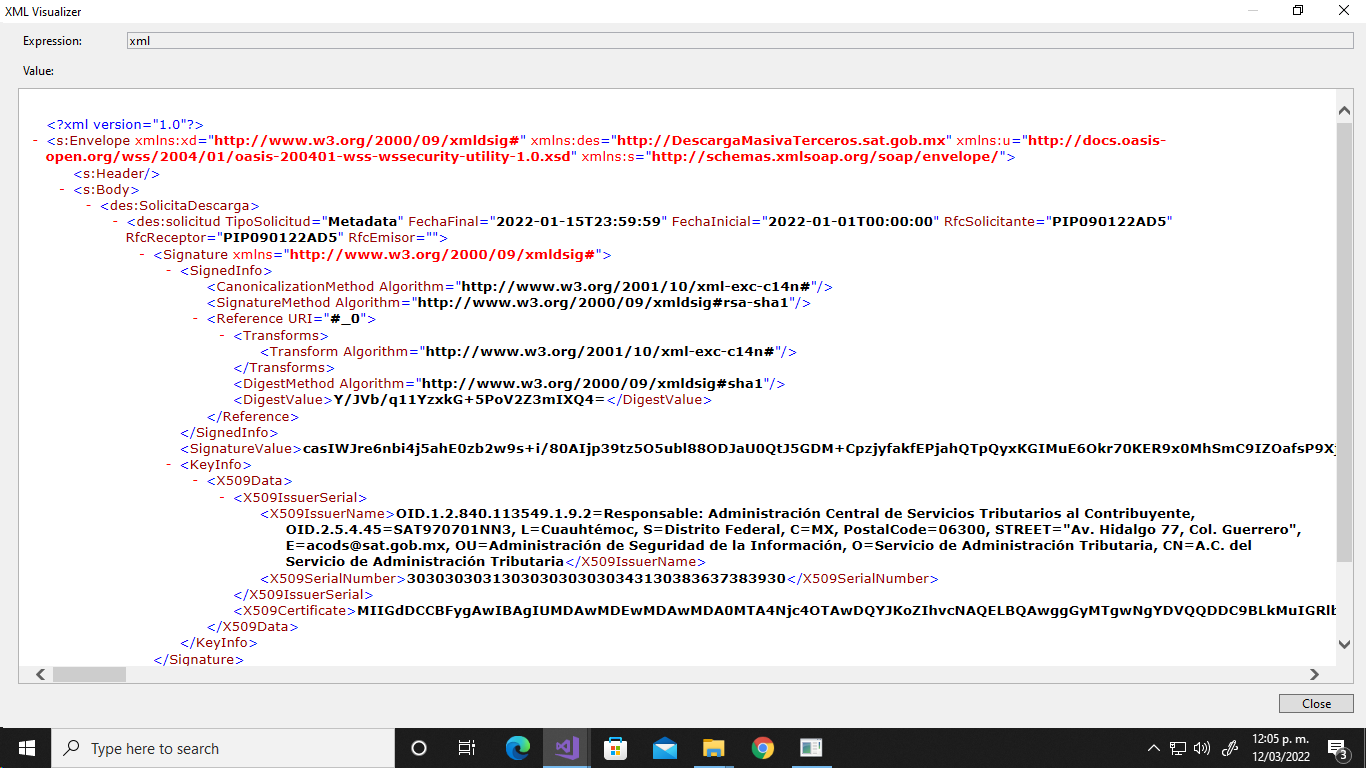1366x768 pixels.
Task: Minimize the XML Visualizer window
Action: 1252,11
